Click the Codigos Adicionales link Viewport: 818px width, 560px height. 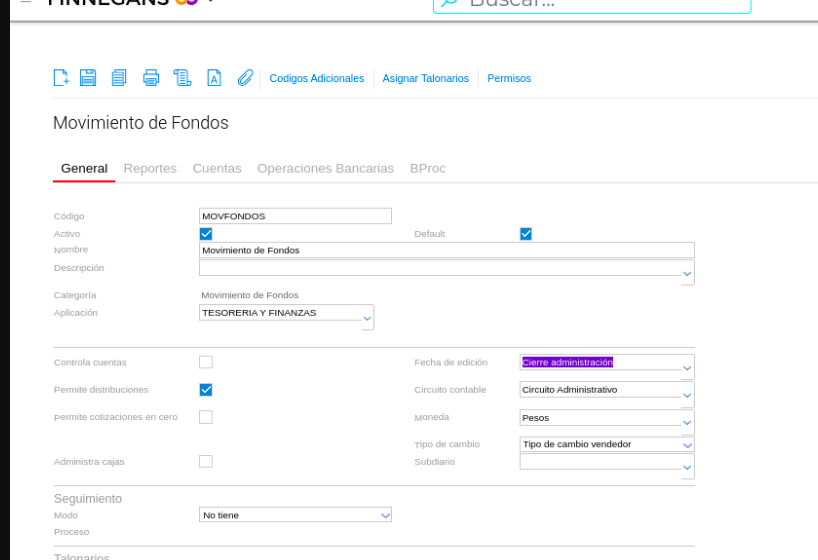click(317, 78)
